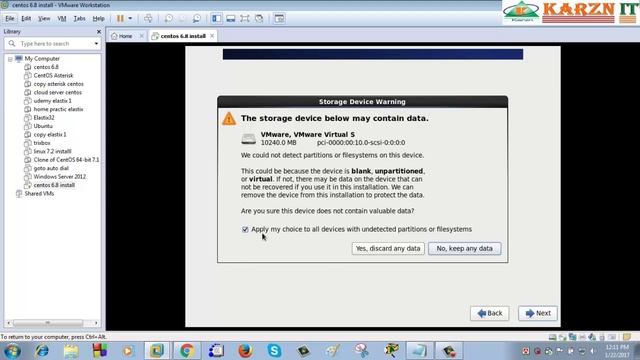Image resolution: width=640 pixels, height=360 pixels.
Task: Open the snapshot manager icon
Action: [x=196, y=18]
